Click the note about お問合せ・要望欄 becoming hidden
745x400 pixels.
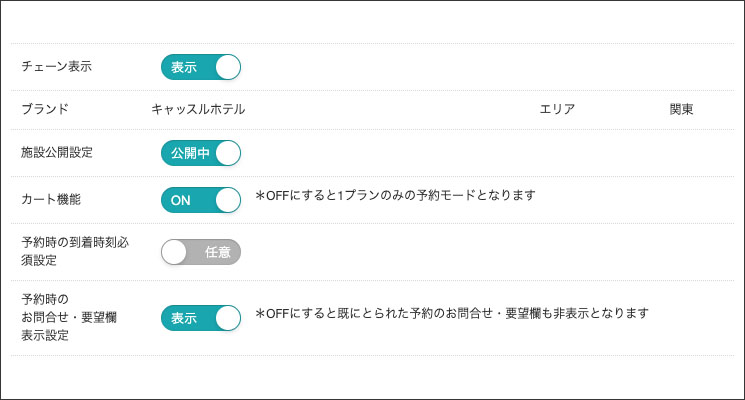[453, 313]
